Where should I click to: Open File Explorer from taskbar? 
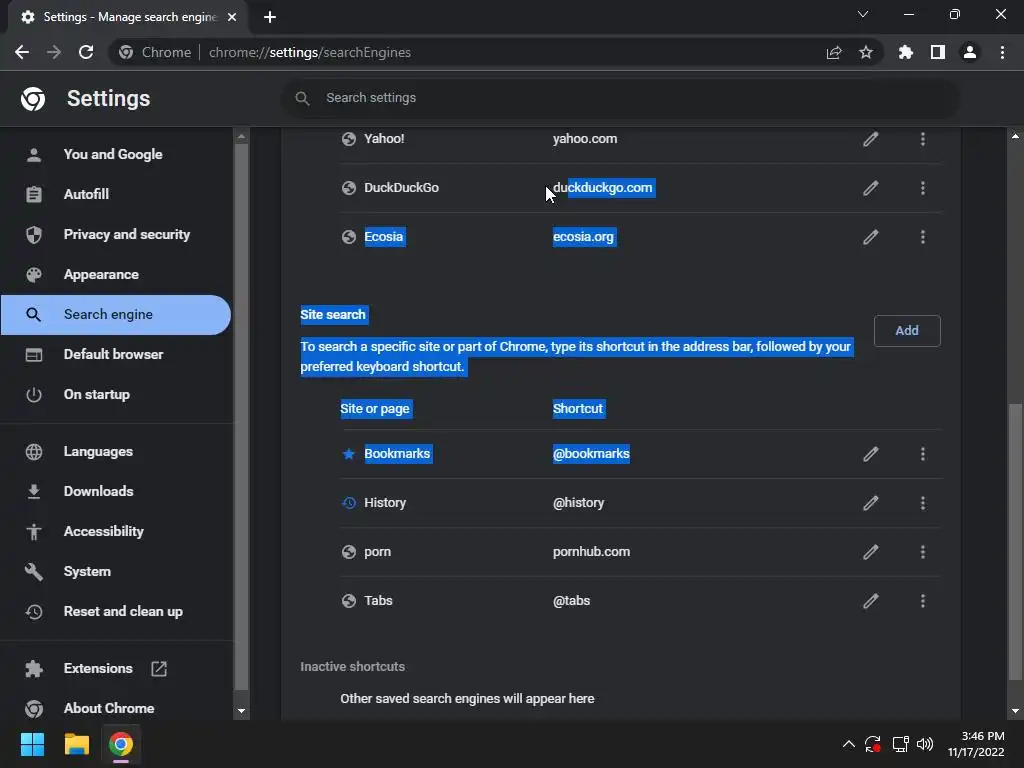(x=76, y=744)
